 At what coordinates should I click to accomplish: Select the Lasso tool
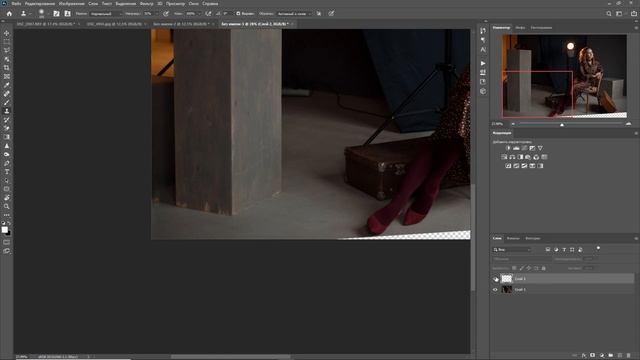pos(7,50)
